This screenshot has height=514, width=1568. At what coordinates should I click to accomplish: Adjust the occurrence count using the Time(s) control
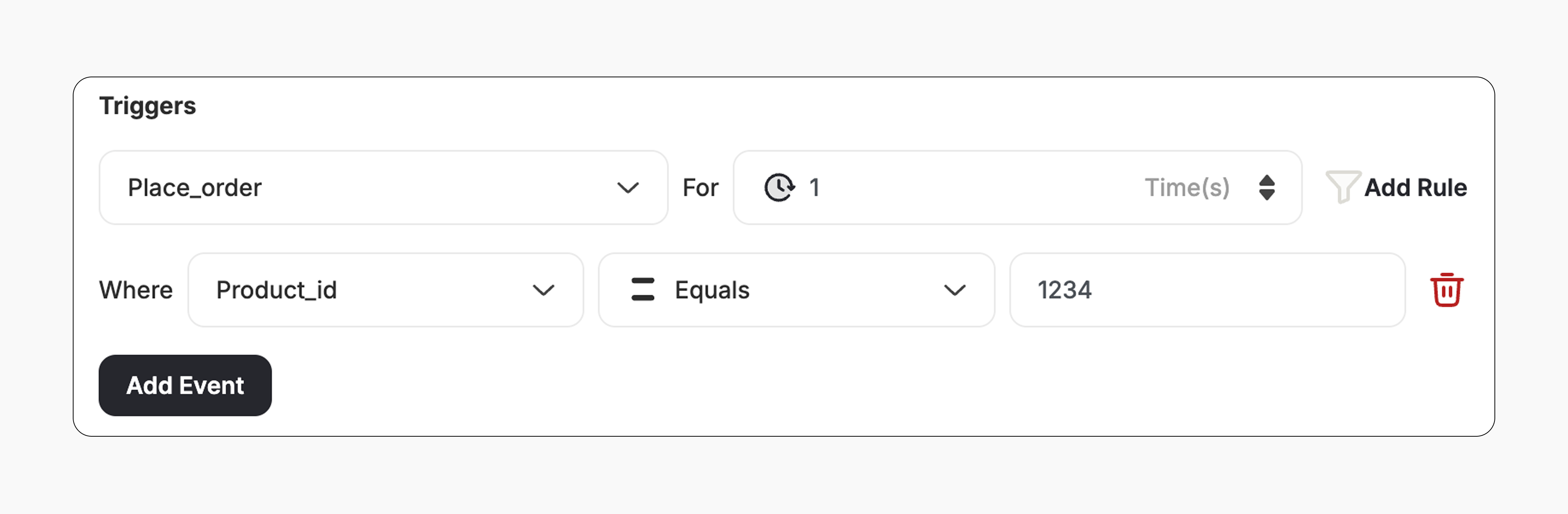tap(1268, 187)
